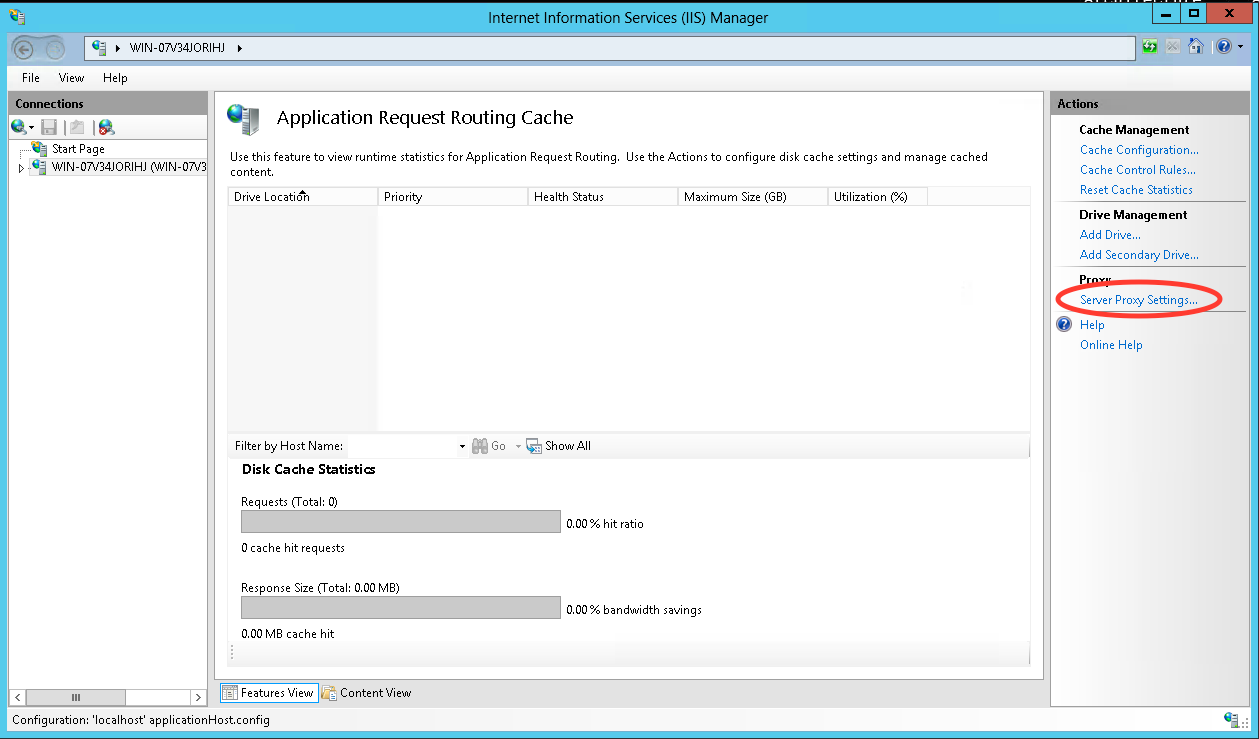This screenshot has height=739, width=1259.
Task: Click the Delete Connection icon with red X
Action: pos(106,127)
